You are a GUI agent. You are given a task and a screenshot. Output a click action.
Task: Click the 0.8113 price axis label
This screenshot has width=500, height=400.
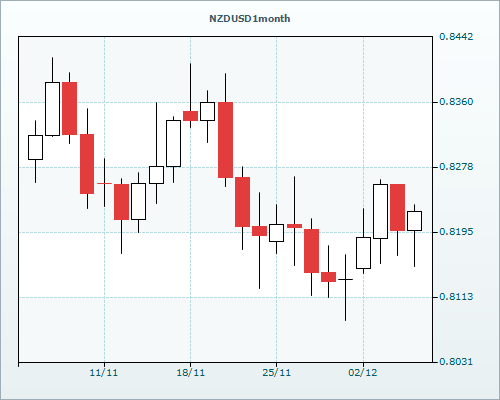tap(456, 297)
